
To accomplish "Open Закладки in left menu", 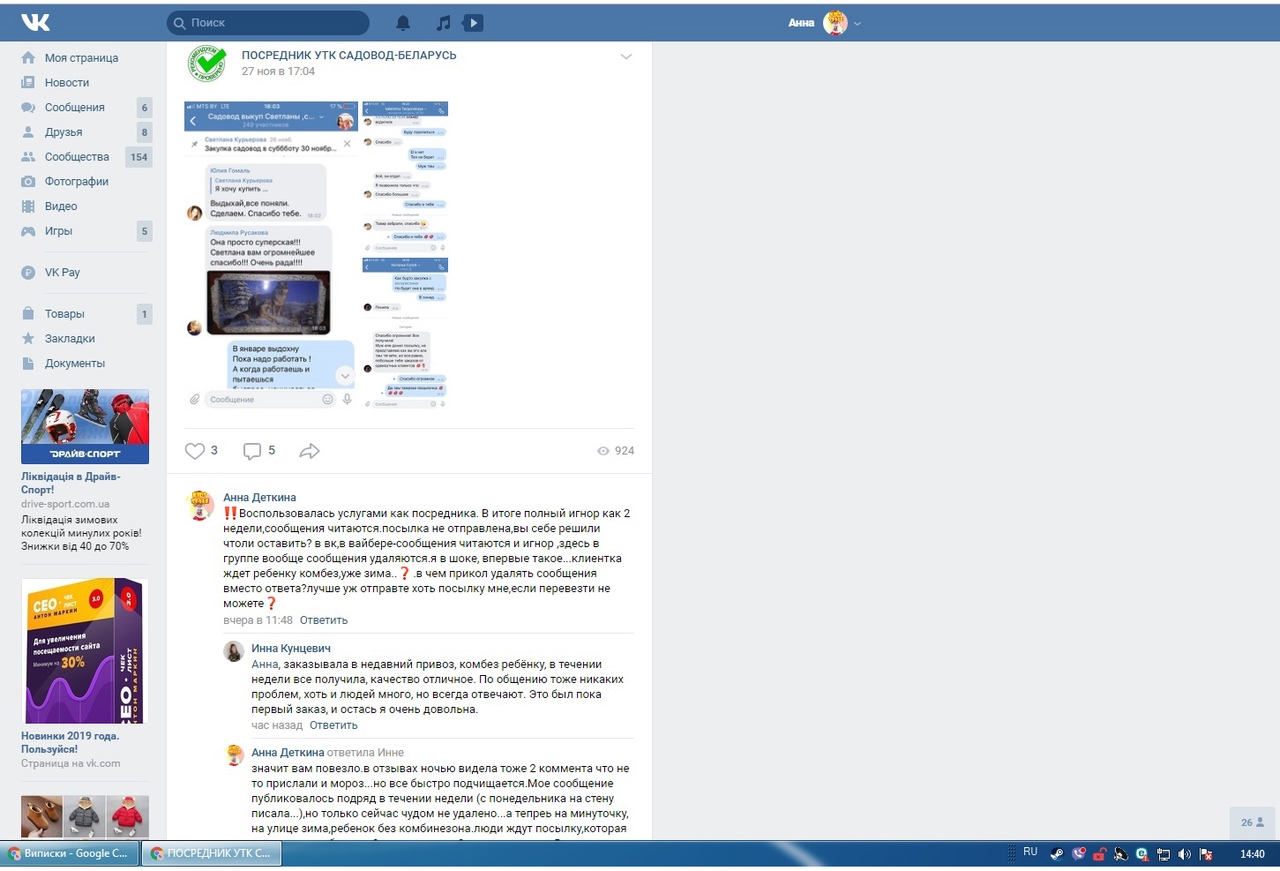I will click(x=69, y=338).
